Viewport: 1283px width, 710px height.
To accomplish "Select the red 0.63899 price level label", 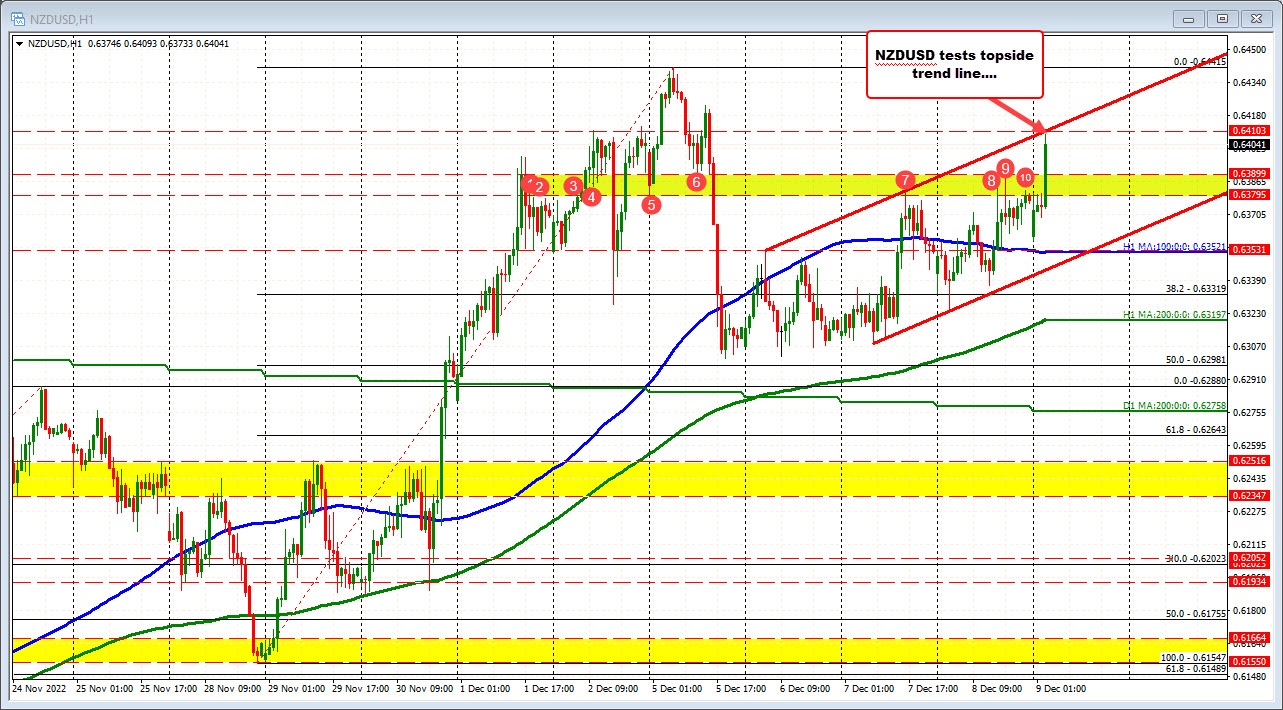I will (1249, 173).
